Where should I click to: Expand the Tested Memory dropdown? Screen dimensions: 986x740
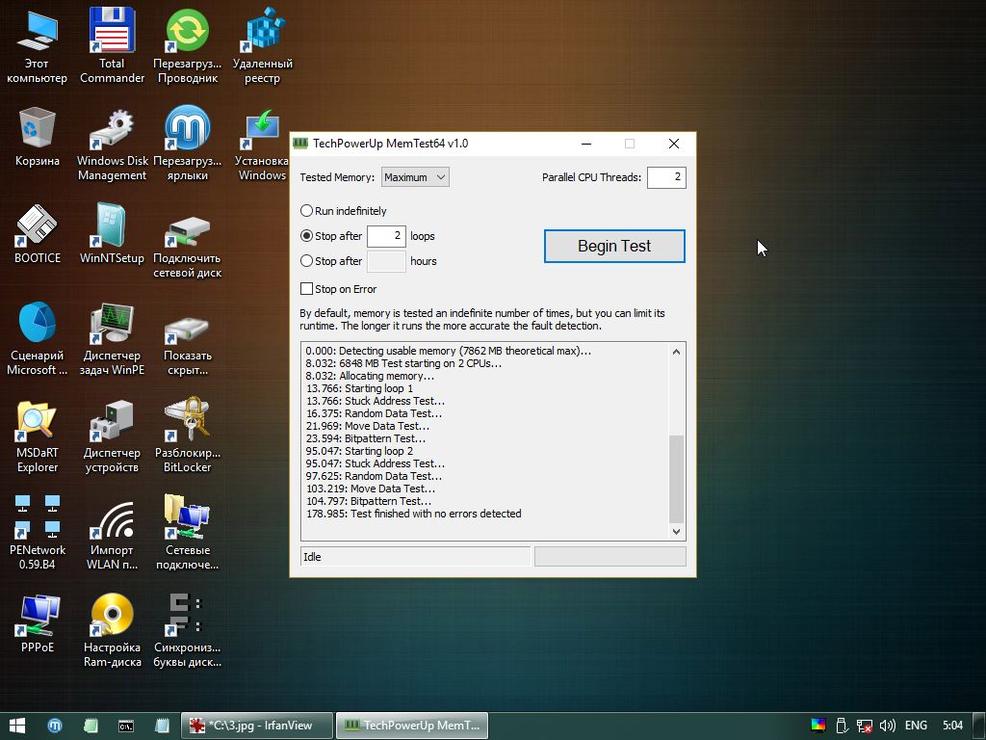pos(415,177)
